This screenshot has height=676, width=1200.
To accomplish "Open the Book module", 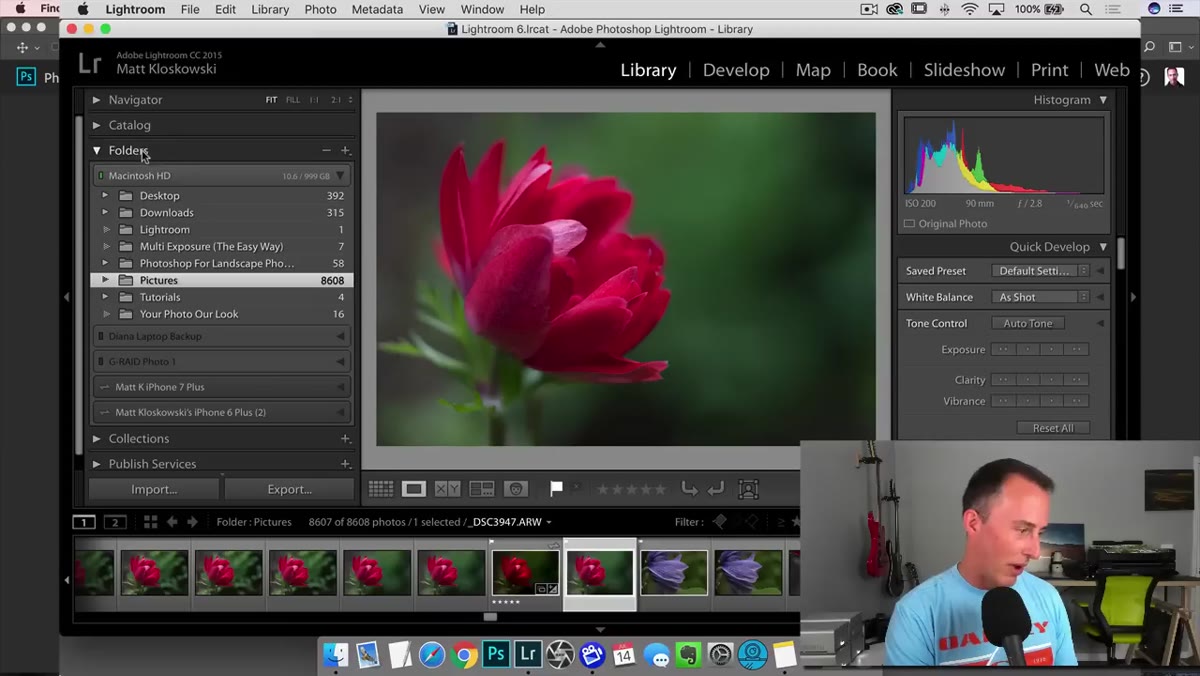I will click(x=877, y=70).
